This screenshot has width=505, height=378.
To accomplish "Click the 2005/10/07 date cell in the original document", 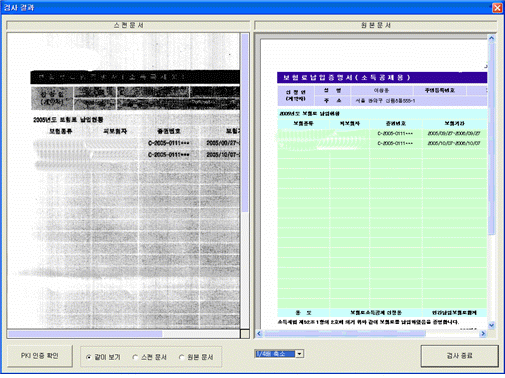I will (454, 143).
